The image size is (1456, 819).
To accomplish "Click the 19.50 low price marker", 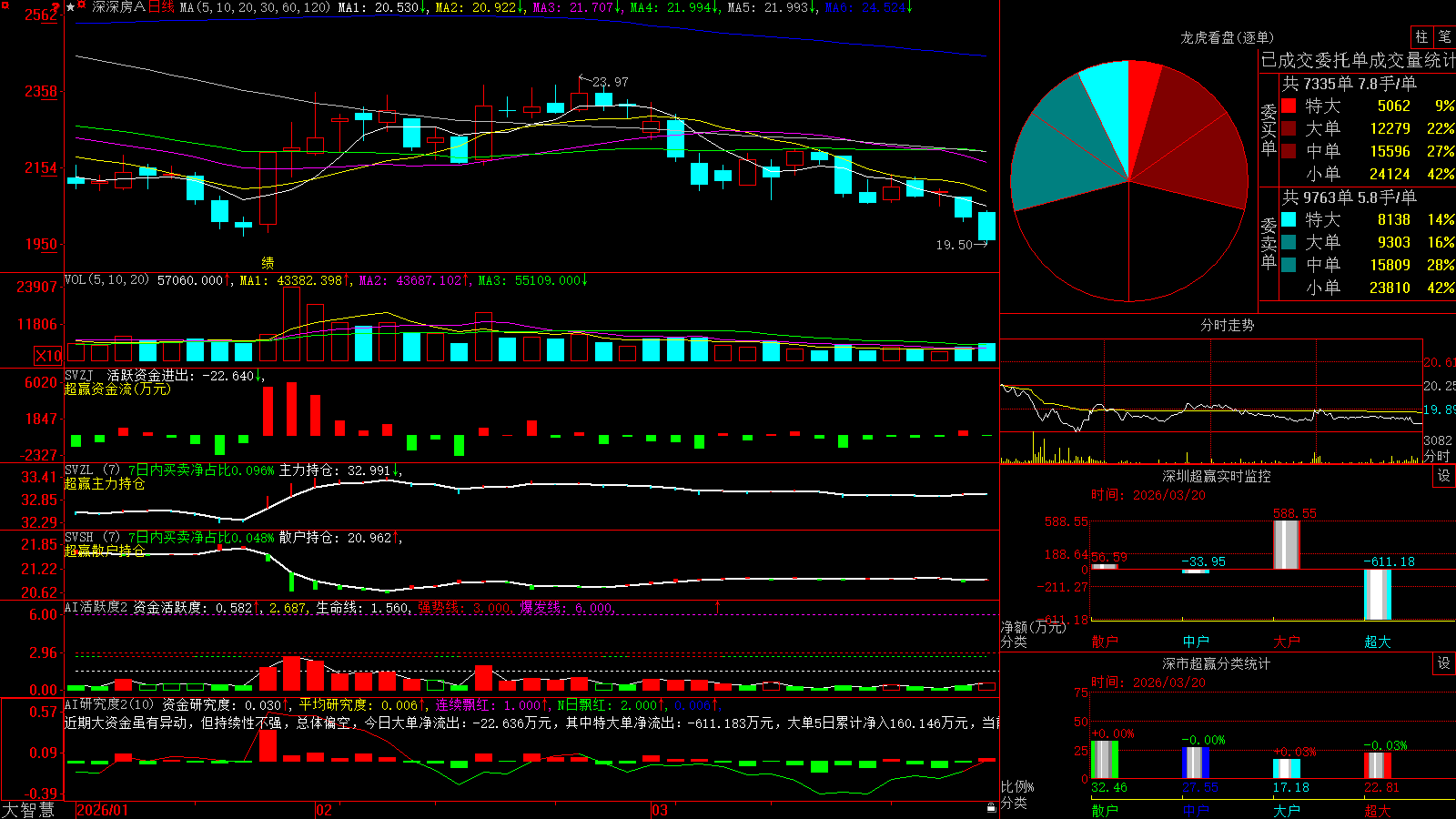I will [x=955, y=245].
